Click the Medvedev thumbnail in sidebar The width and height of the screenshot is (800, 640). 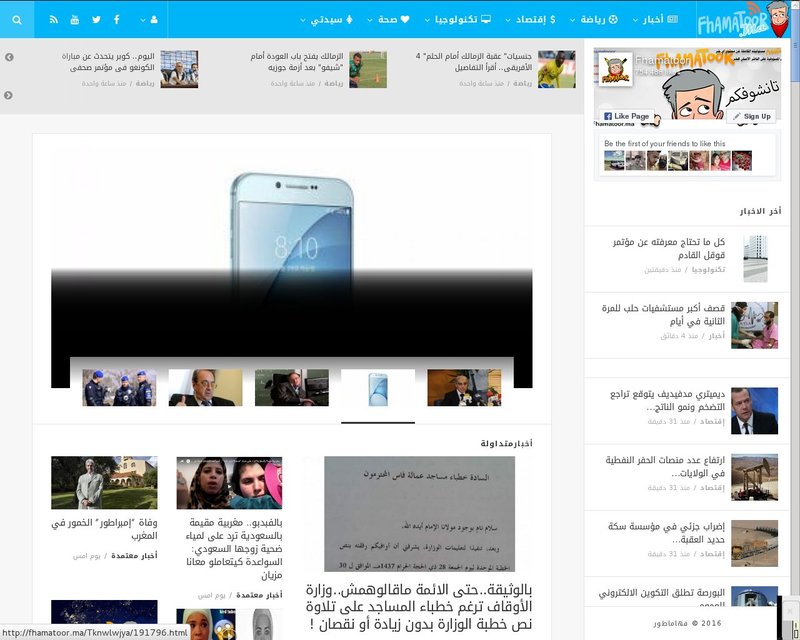click(x=755, y=411)
